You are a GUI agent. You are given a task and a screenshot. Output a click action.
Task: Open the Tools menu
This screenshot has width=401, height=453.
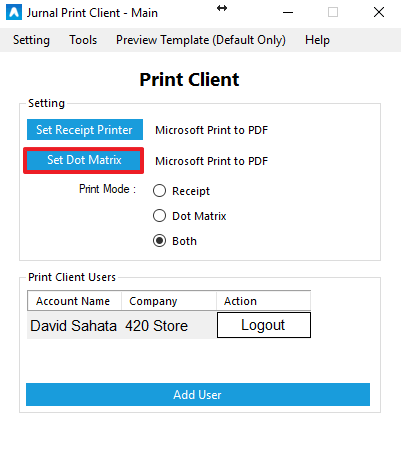point(83,40)
